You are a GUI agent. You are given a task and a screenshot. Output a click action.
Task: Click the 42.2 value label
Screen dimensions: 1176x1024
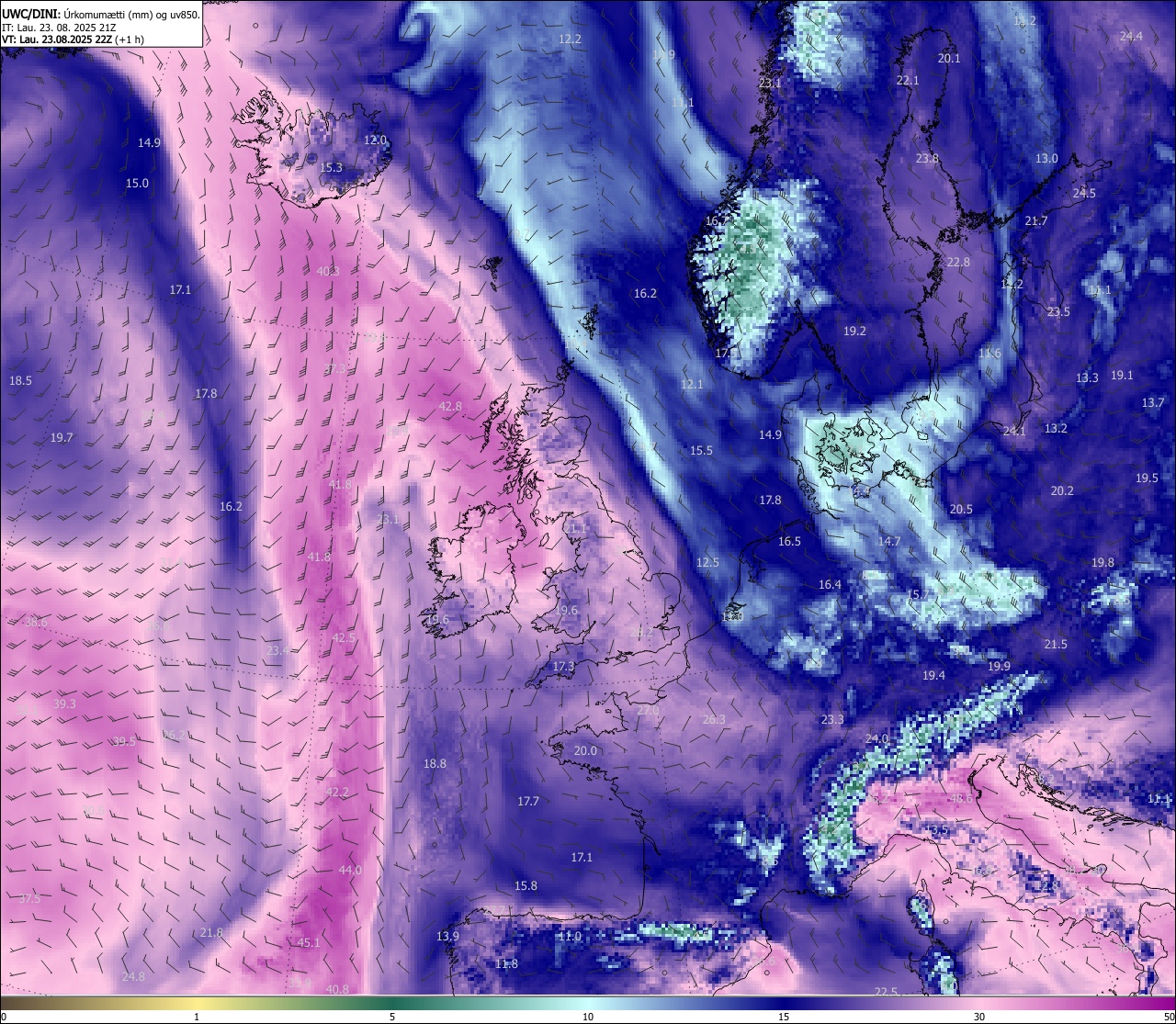pos(337,792)
